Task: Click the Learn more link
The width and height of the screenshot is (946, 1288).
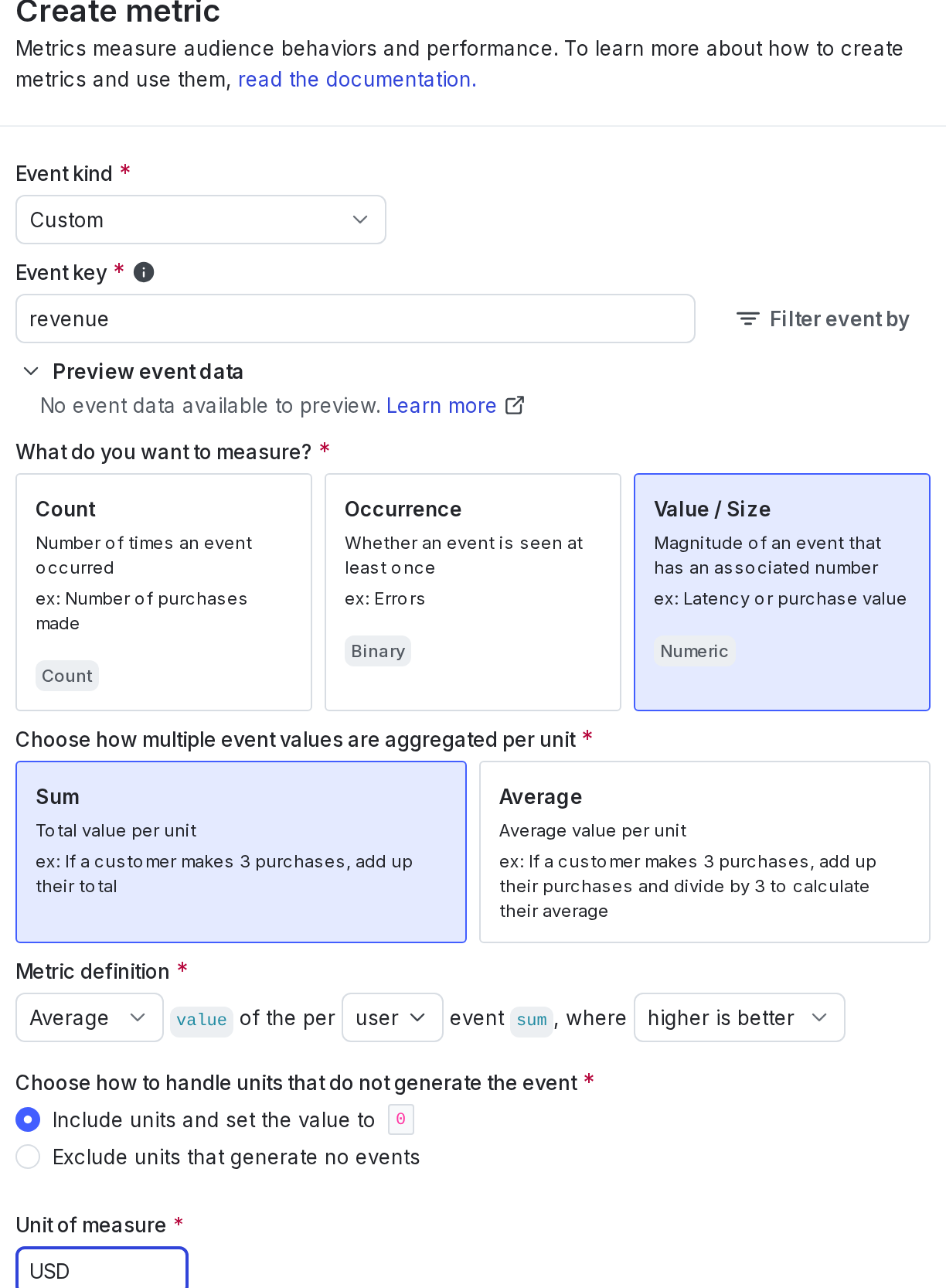Action: [x=441, y=405]
